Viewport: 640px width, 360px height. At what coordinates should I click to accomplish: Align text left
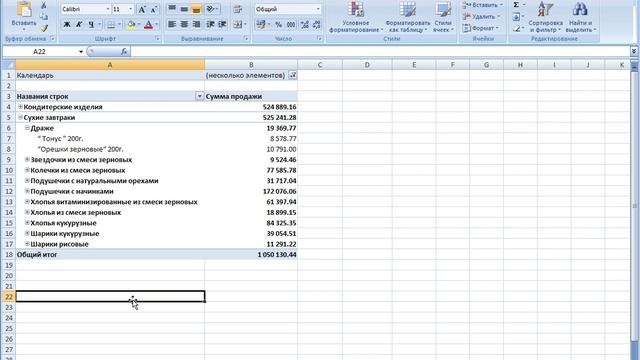[x=172, y=24]
